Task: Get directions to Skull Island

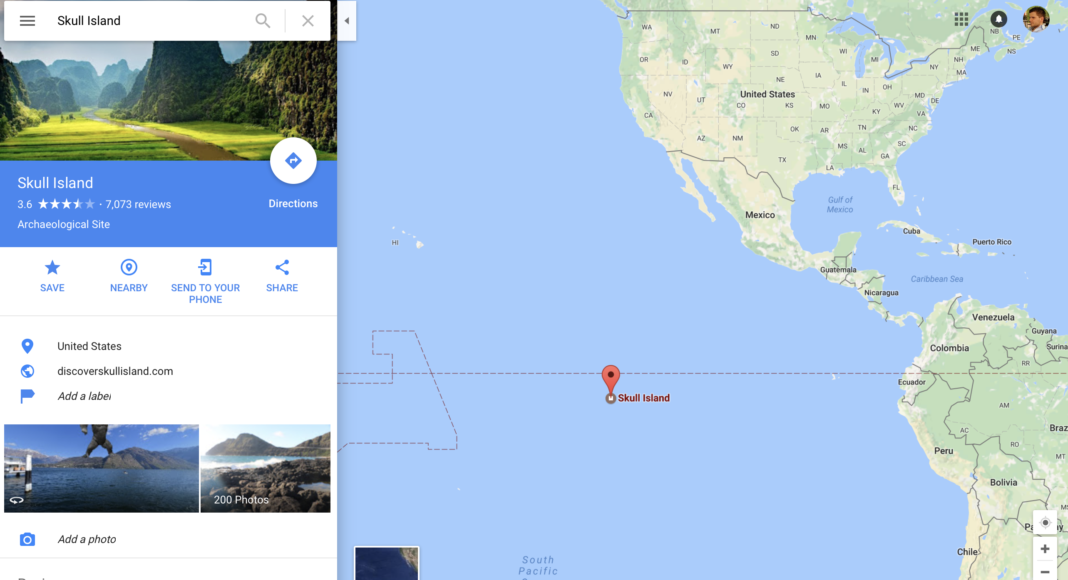Action: coord(293,161)
